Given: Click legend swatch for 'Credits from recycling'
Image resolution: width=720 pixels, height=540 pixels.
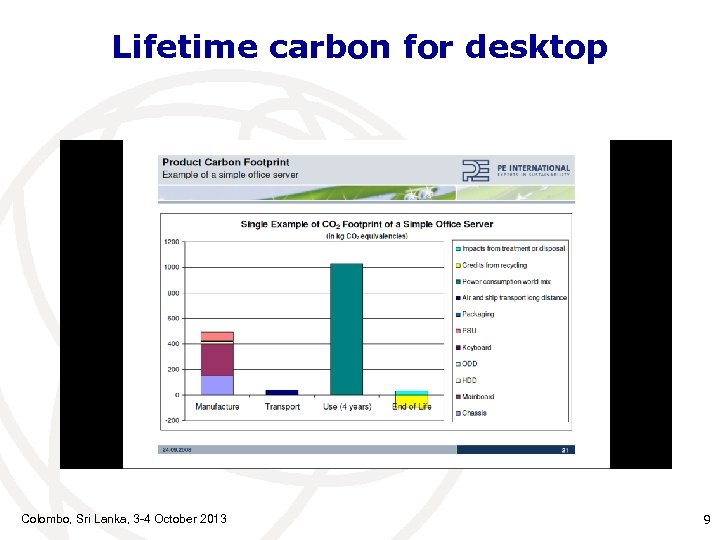Looking at the screenshot, I should coord(458,265).
